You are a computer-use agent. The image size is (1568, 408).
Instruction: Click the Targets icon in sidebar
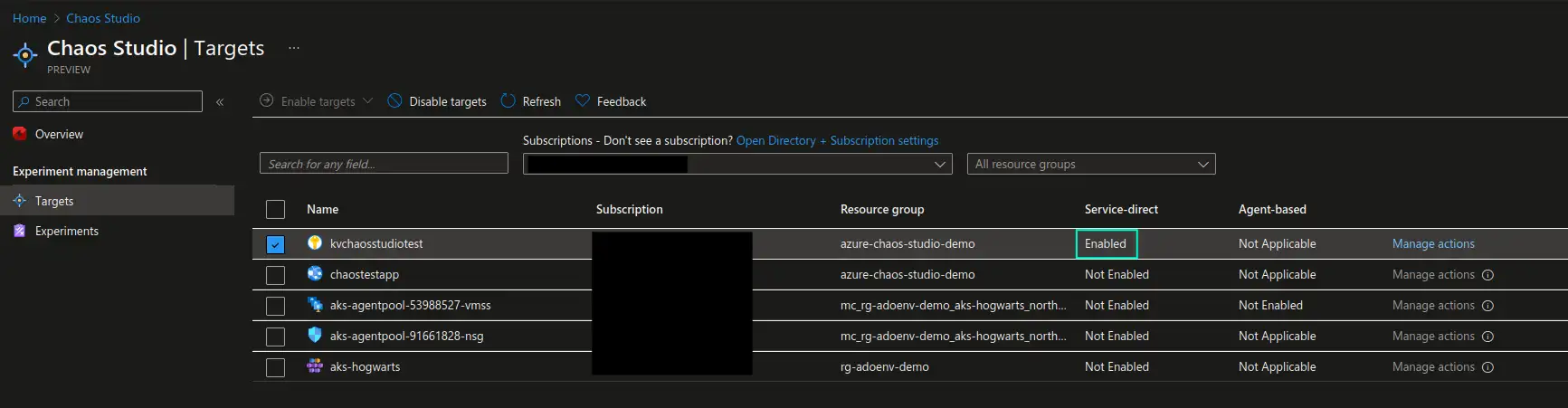pyautogui.click(x=20, y=201)
